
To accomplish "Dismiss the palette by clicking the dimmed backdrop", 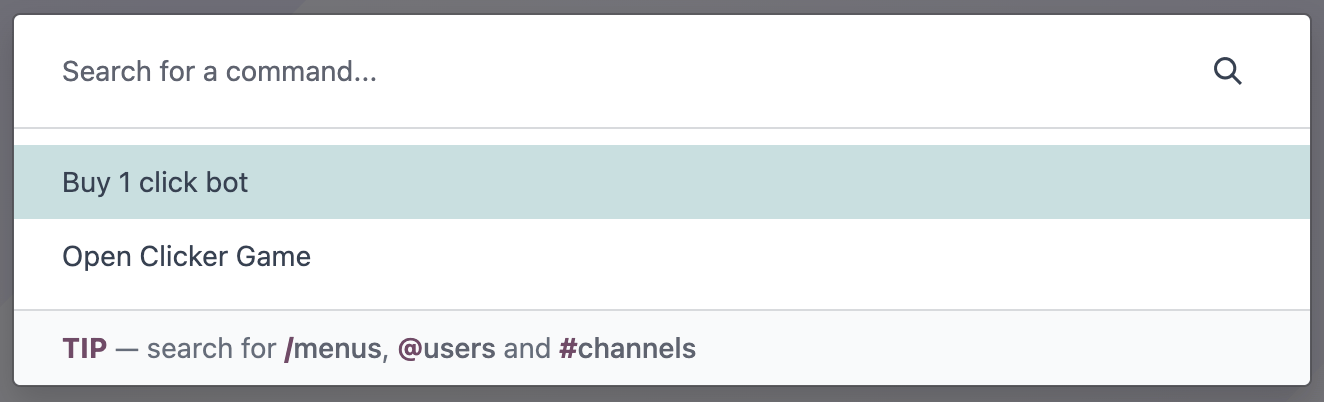I will point(662,393).
